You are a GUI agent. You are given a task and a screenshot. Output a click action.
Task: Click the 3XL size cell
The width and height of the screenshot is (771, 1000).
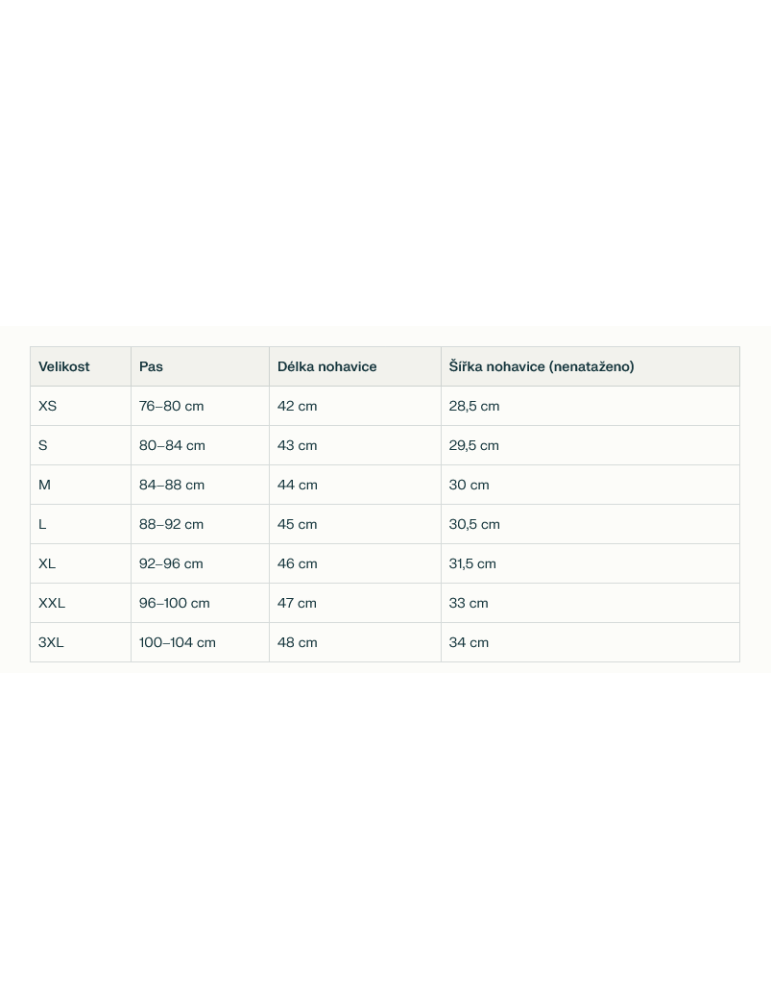tap(51, 643)
